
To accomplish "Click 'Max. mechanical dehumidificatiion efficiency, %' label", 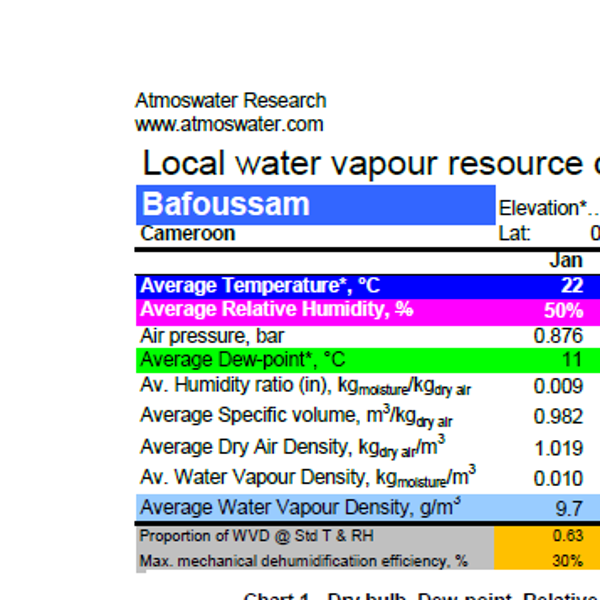I will point(303,561).
